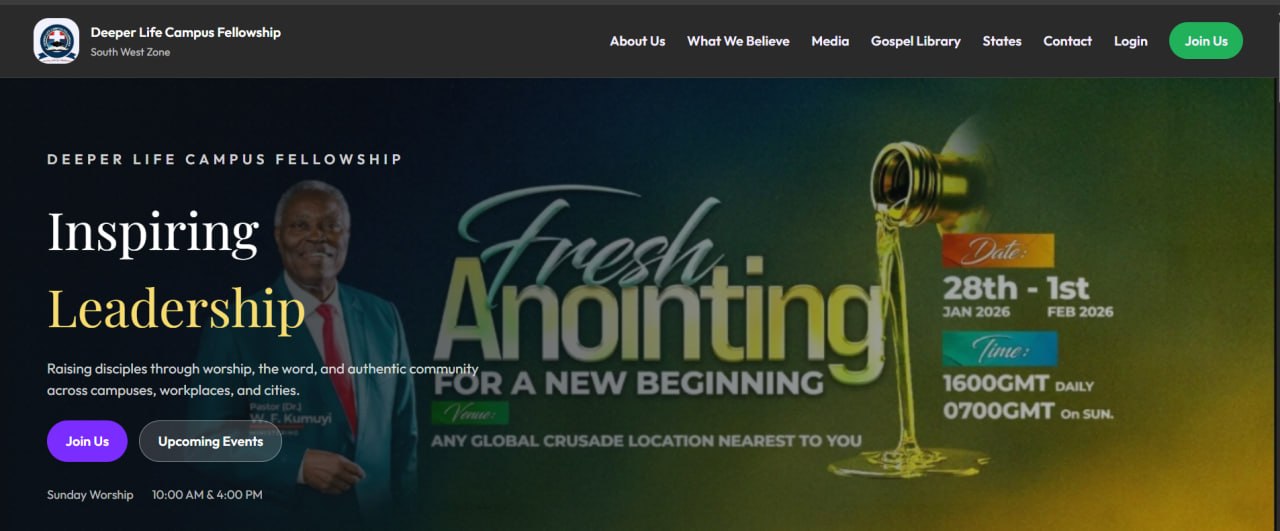Visit the Contact page link
The image size is (1280, 531).
(1067, 41)
